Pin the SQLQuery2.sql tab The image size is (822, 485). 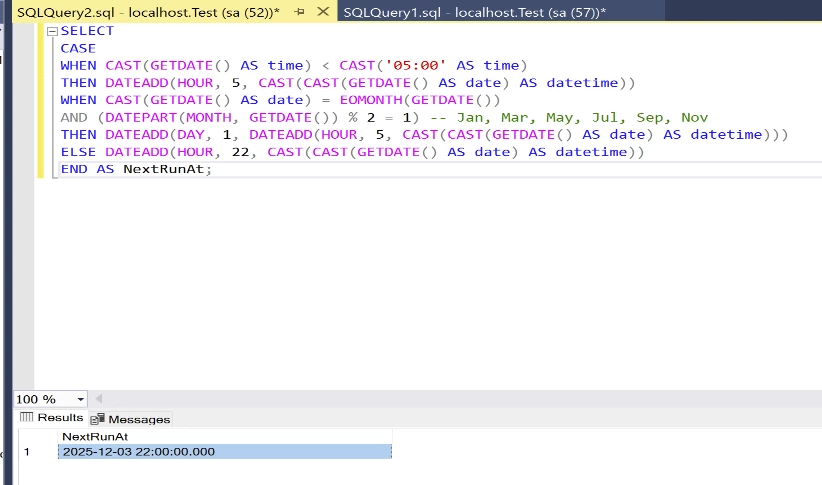click(x=300, y=12)
